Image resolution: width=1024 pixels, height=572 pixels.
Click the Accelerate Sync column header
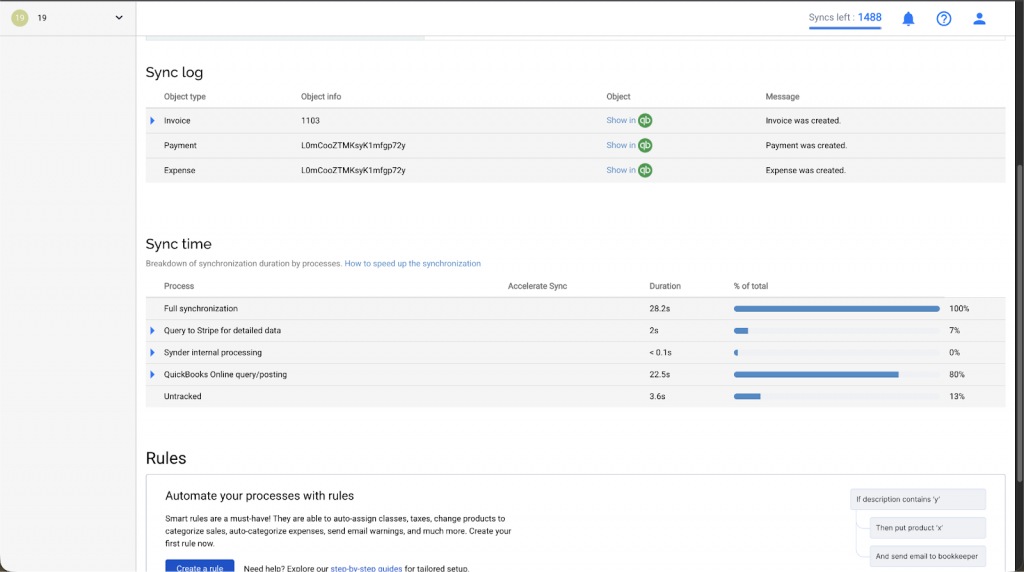[537, 286]
